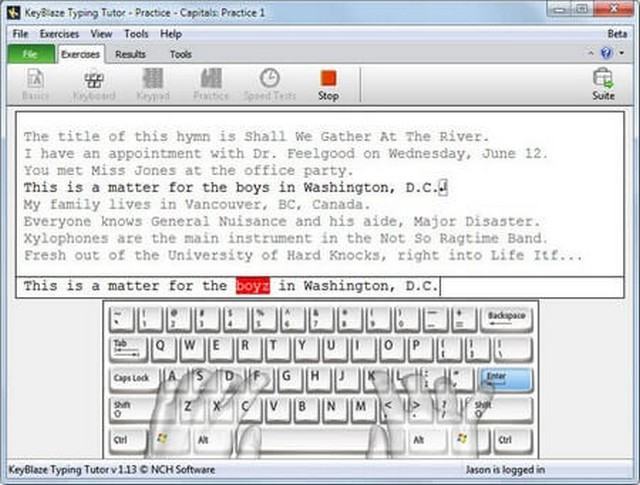
Task: Click the line about Shall We Gather
Action: click(256, 136)
